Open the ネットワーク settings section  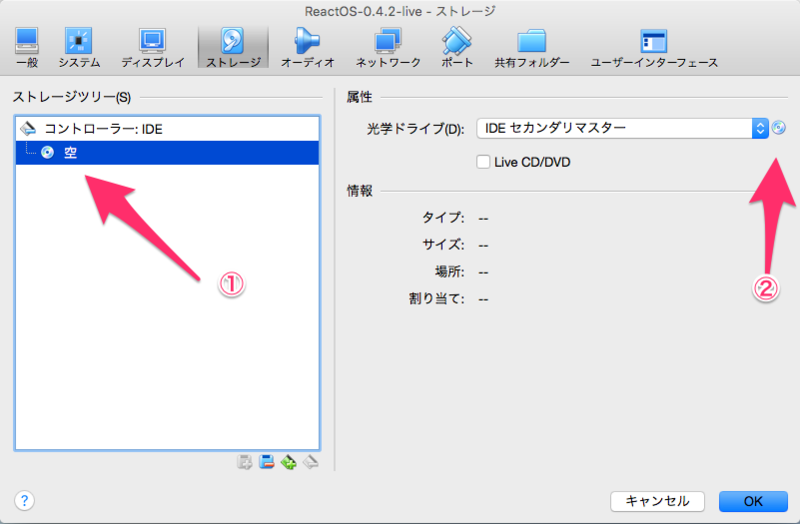388,47
